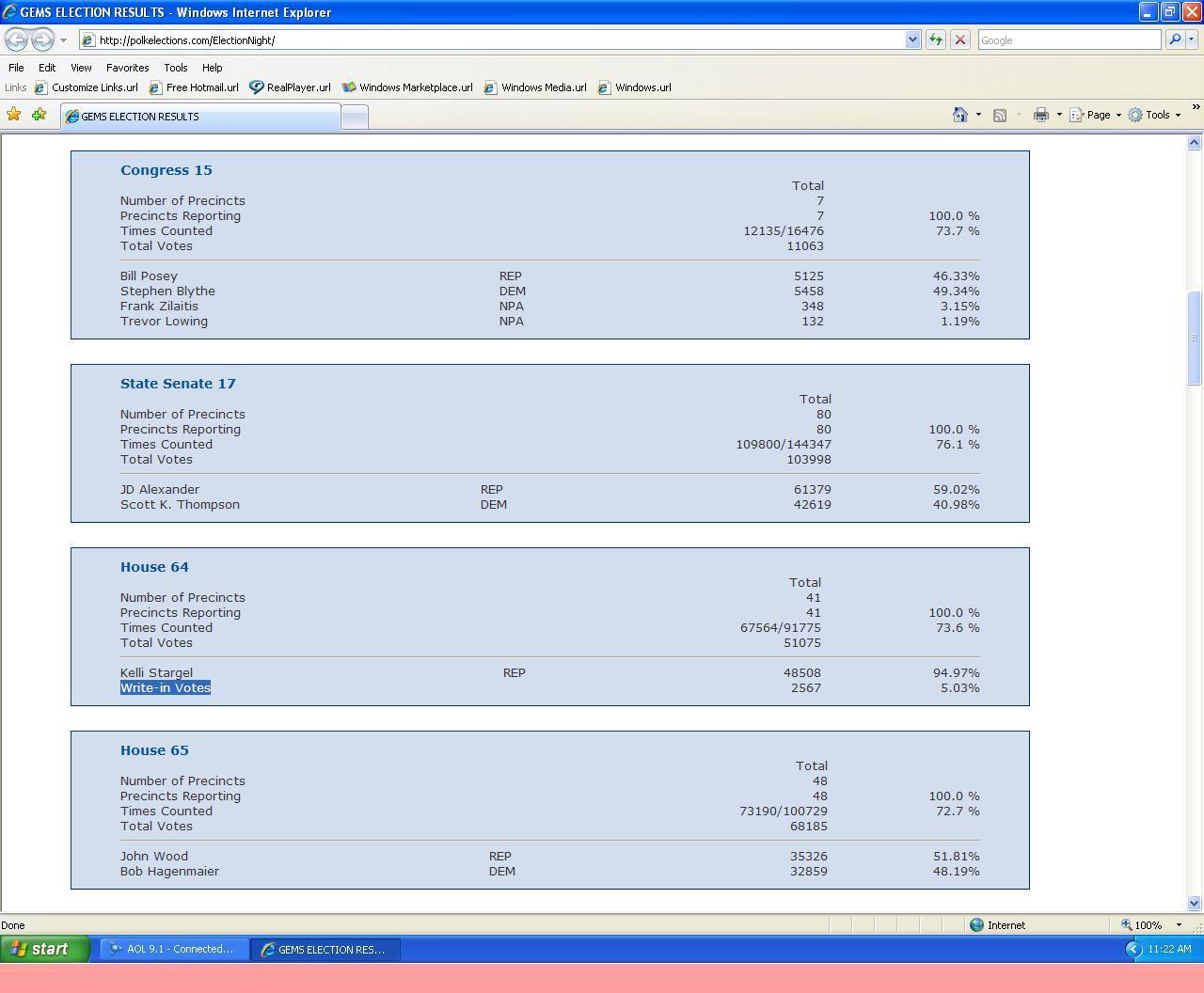
Task: Expand hidden system tray icons arrow
Action: click(1133, 949)
